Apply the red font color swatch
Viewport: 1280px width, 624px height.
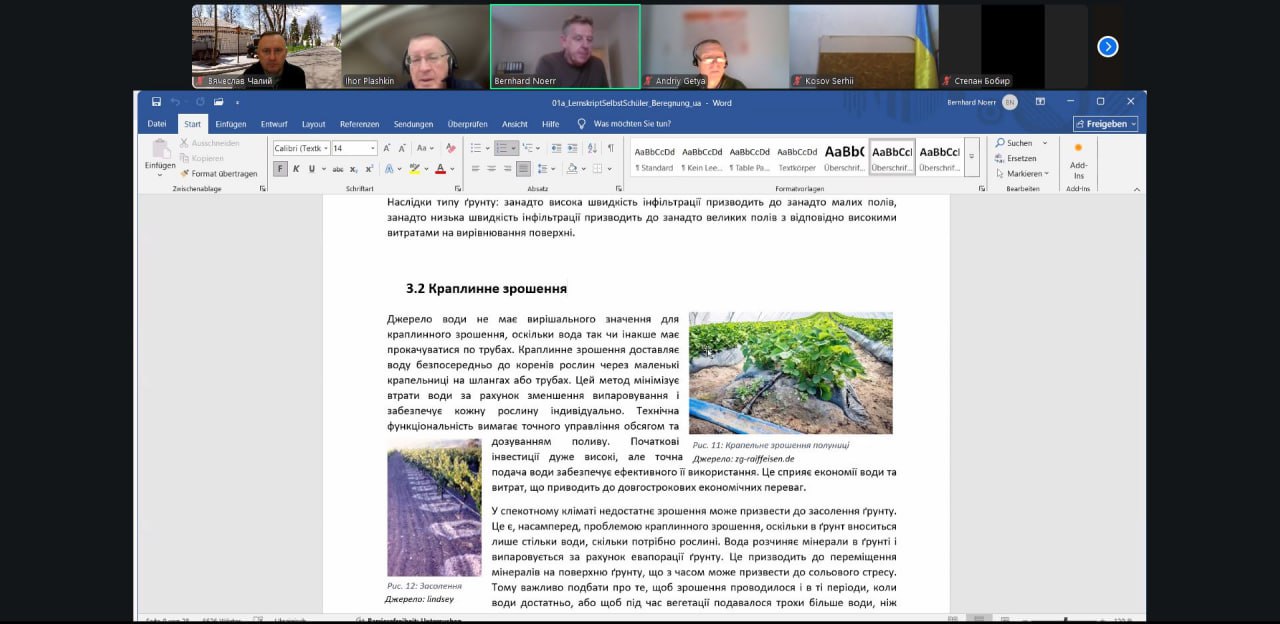click(x=440, y=169)
